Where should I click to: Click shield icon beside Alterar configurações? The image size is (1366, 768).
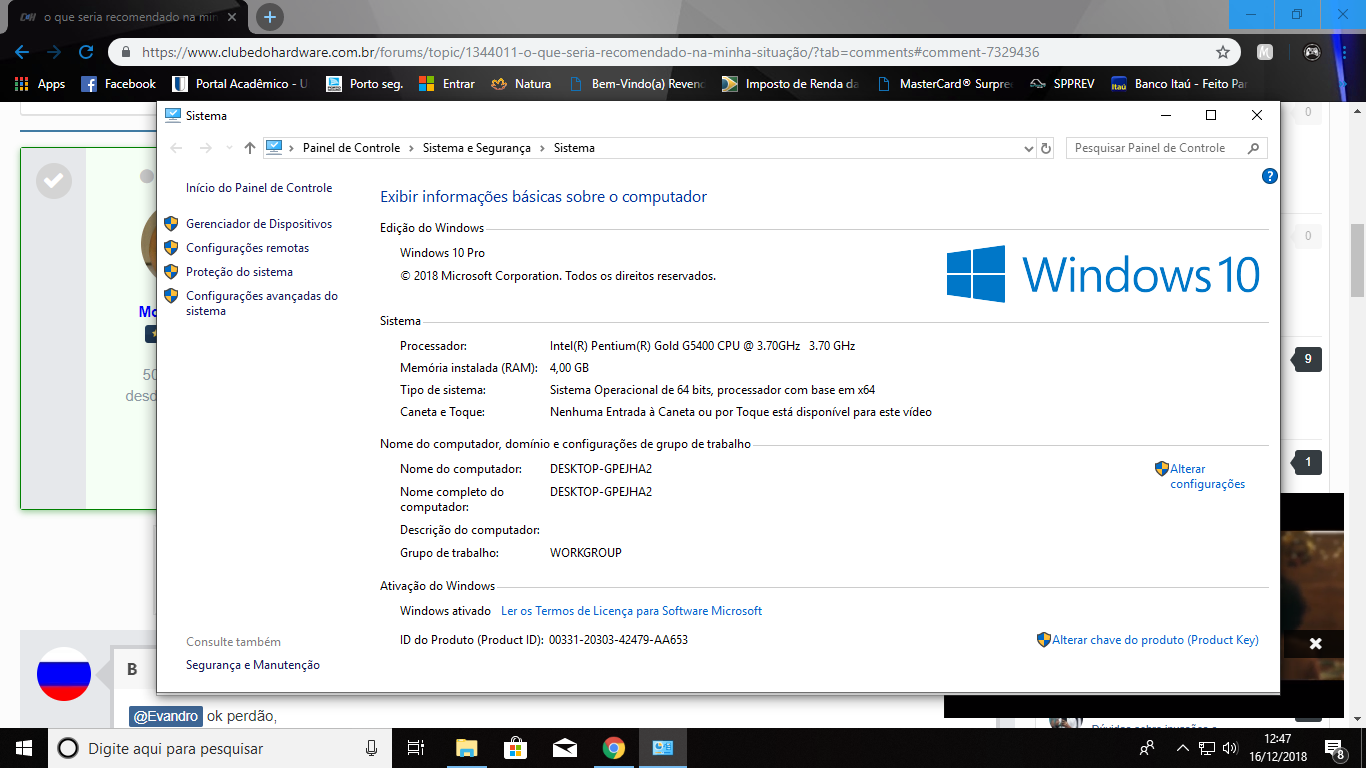(1162, 468)
